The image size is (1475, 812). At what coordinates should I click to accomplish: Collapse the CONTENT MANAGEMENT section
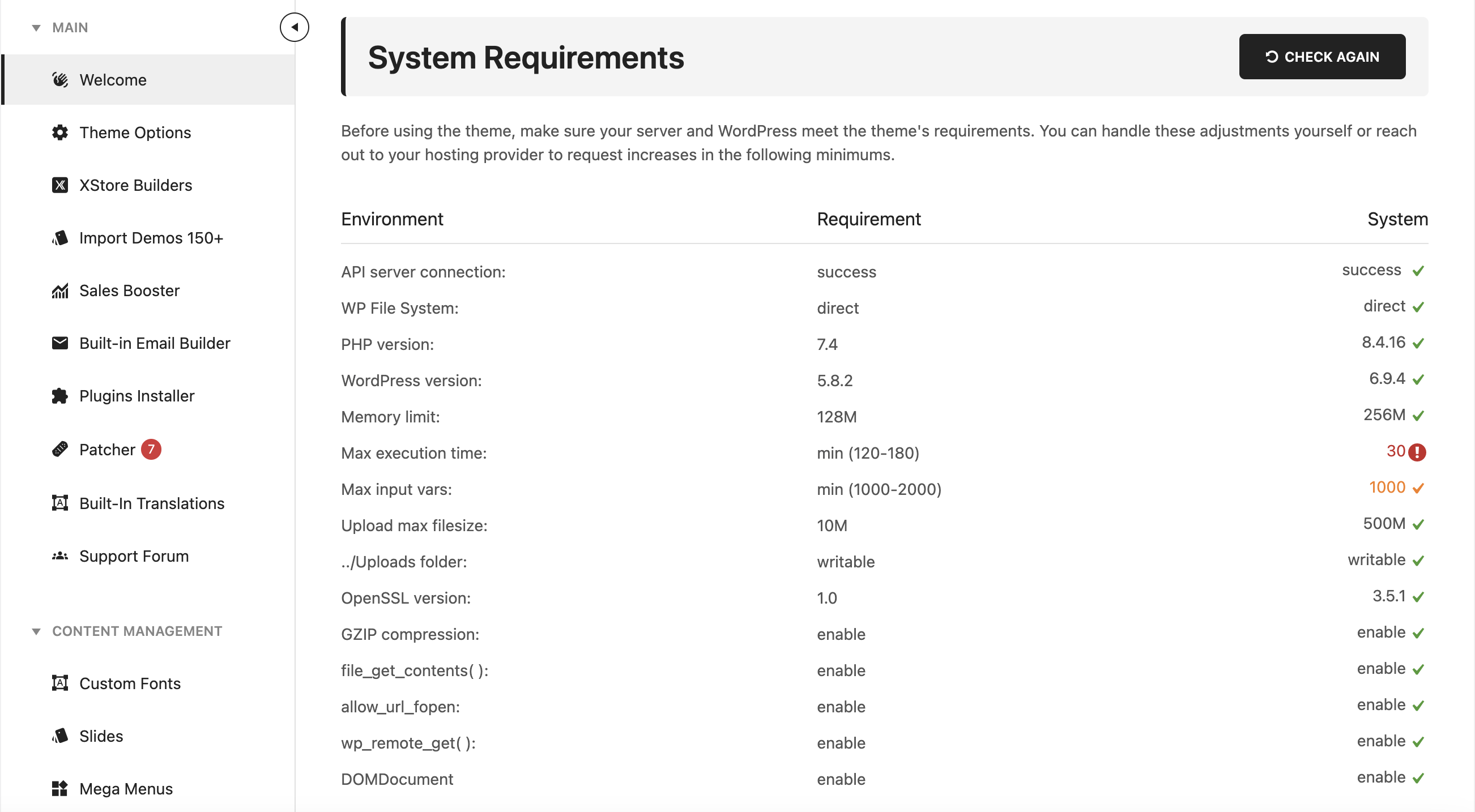[x=36, y=631]
